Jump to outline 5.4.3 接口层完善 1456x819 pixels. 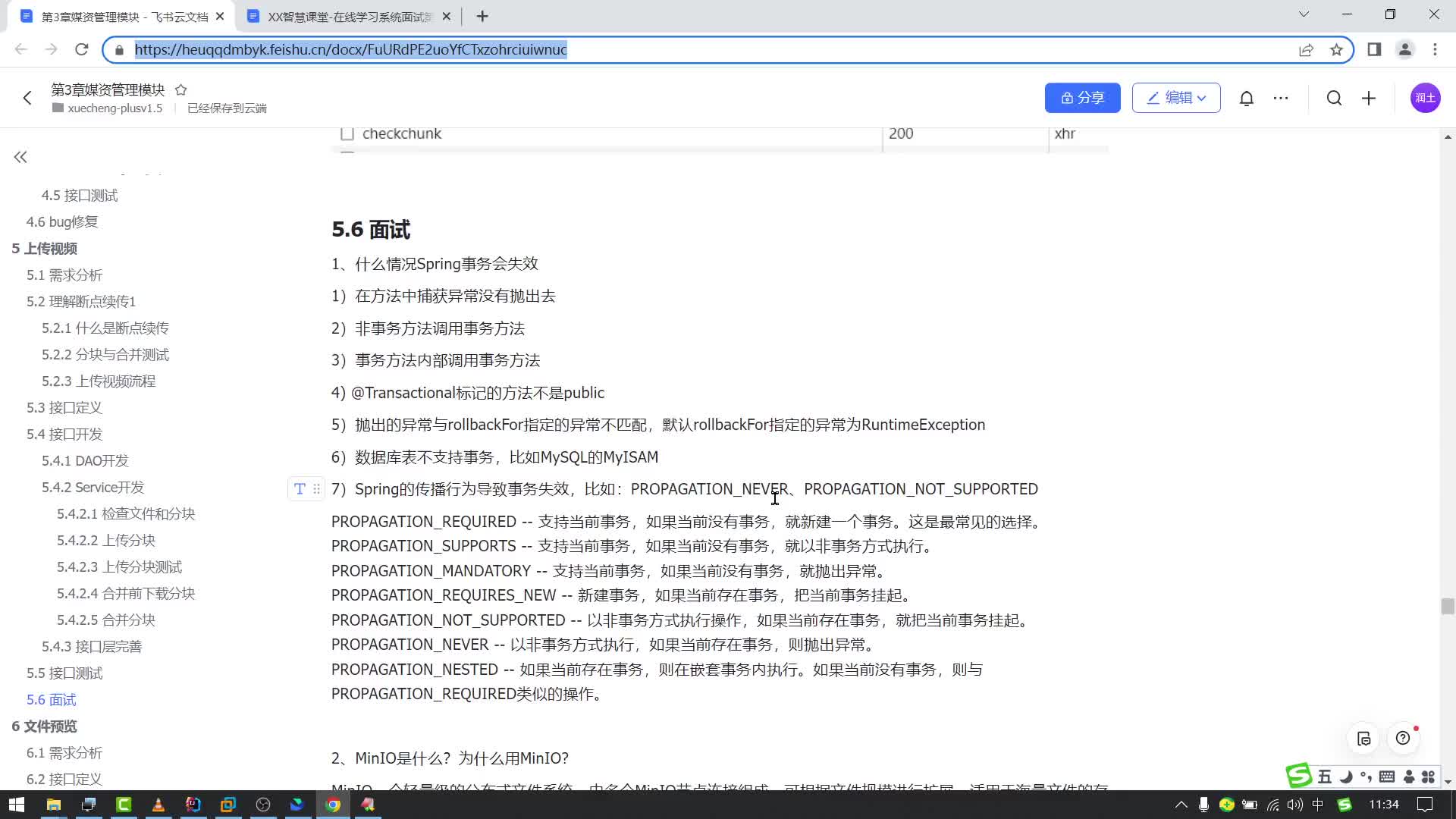[92, 647]
